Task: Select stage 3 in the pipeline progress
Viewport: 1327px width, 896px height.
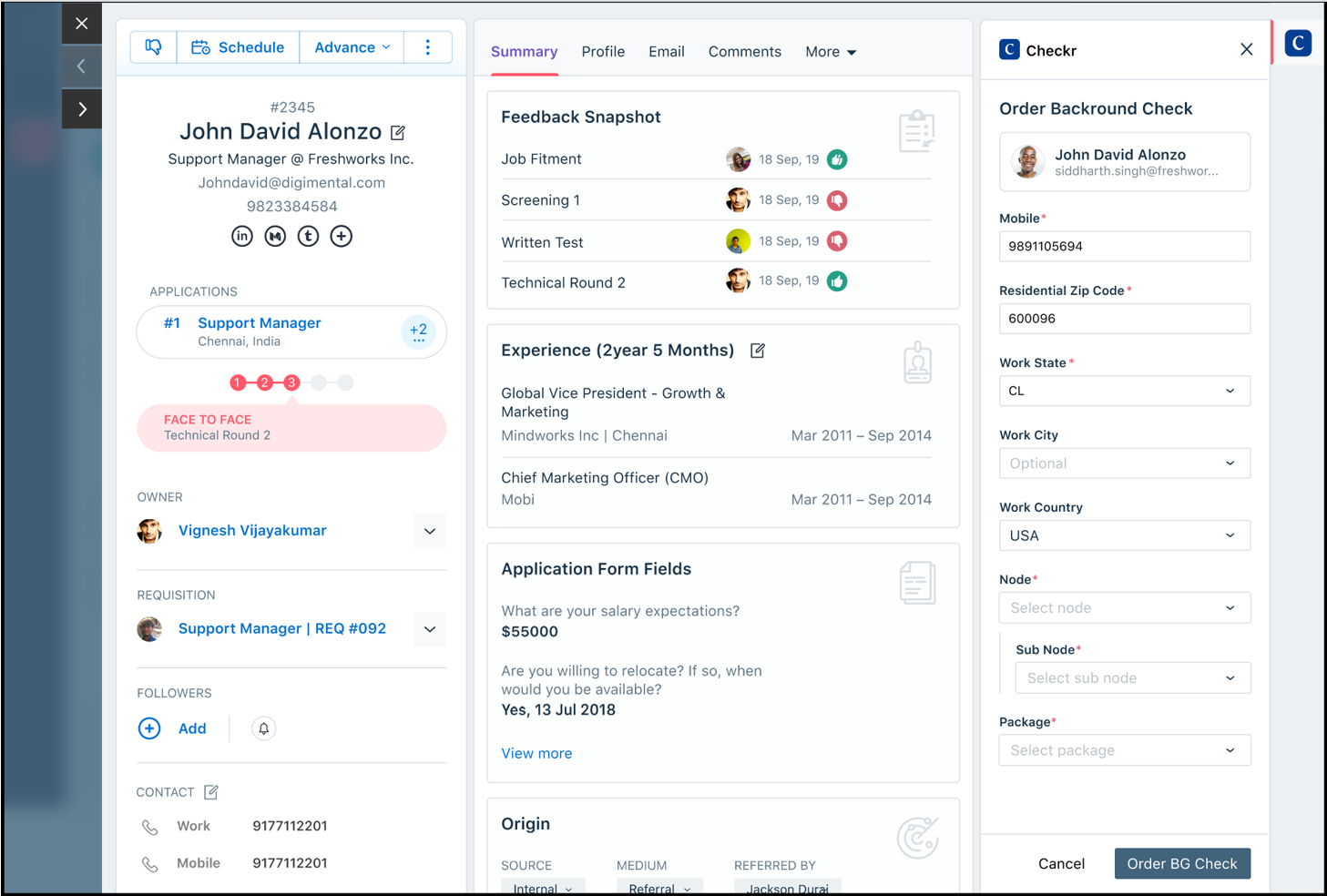Action: 291,382
